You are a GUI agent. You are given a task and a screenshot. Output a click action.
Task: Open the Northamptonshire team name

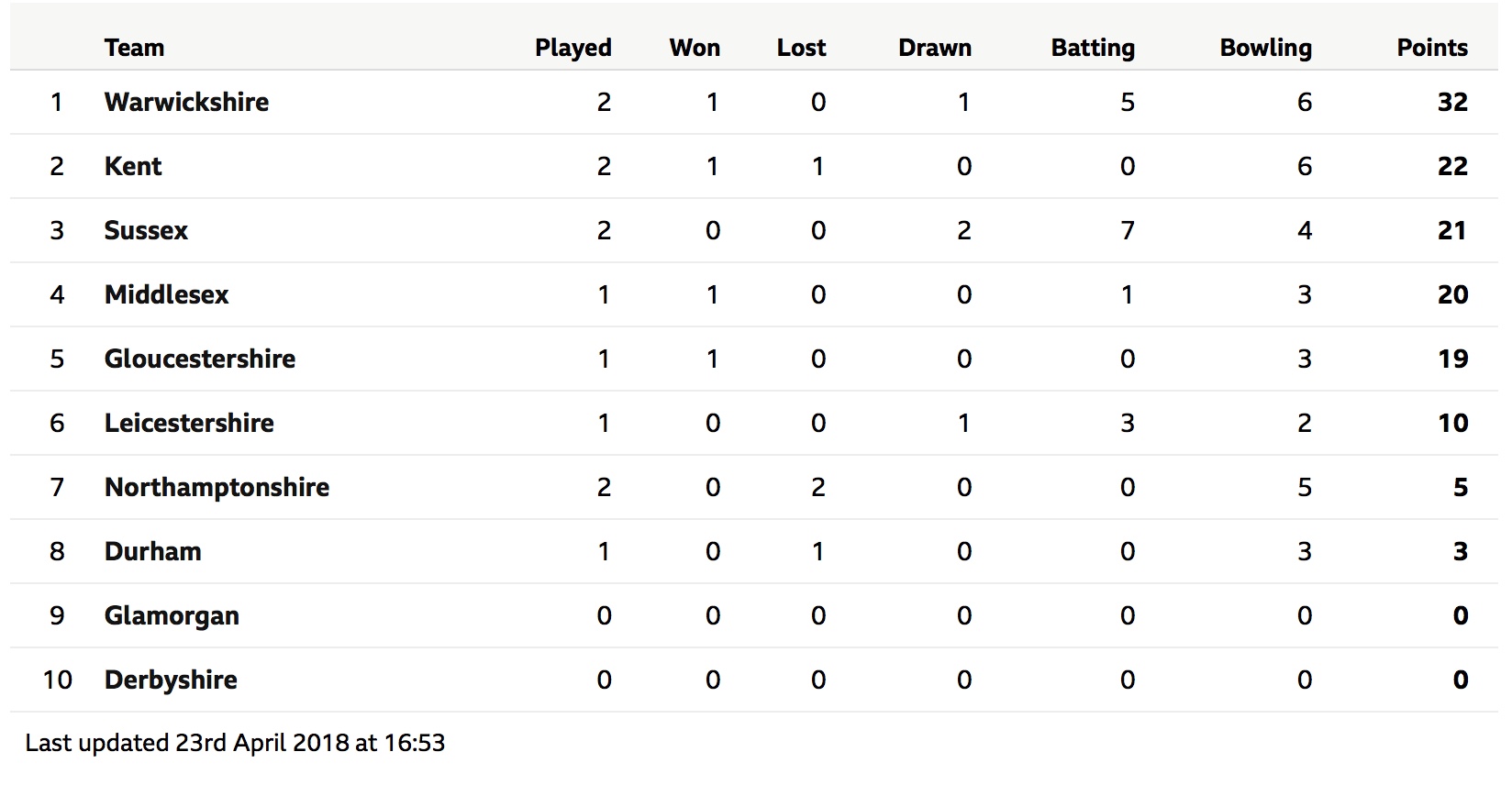217,487
